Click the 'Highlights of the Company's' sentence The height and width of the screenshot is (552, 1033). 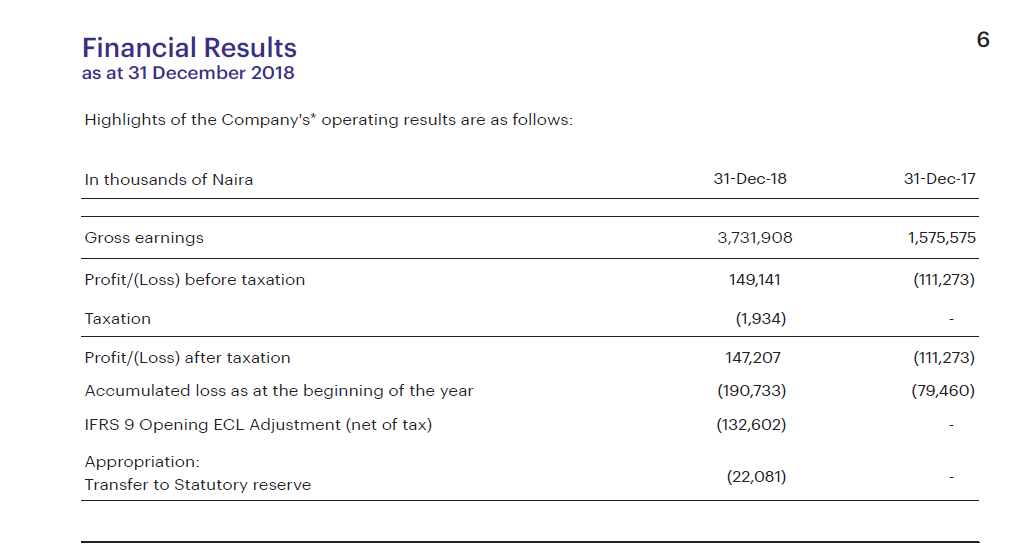pos(329,120)
